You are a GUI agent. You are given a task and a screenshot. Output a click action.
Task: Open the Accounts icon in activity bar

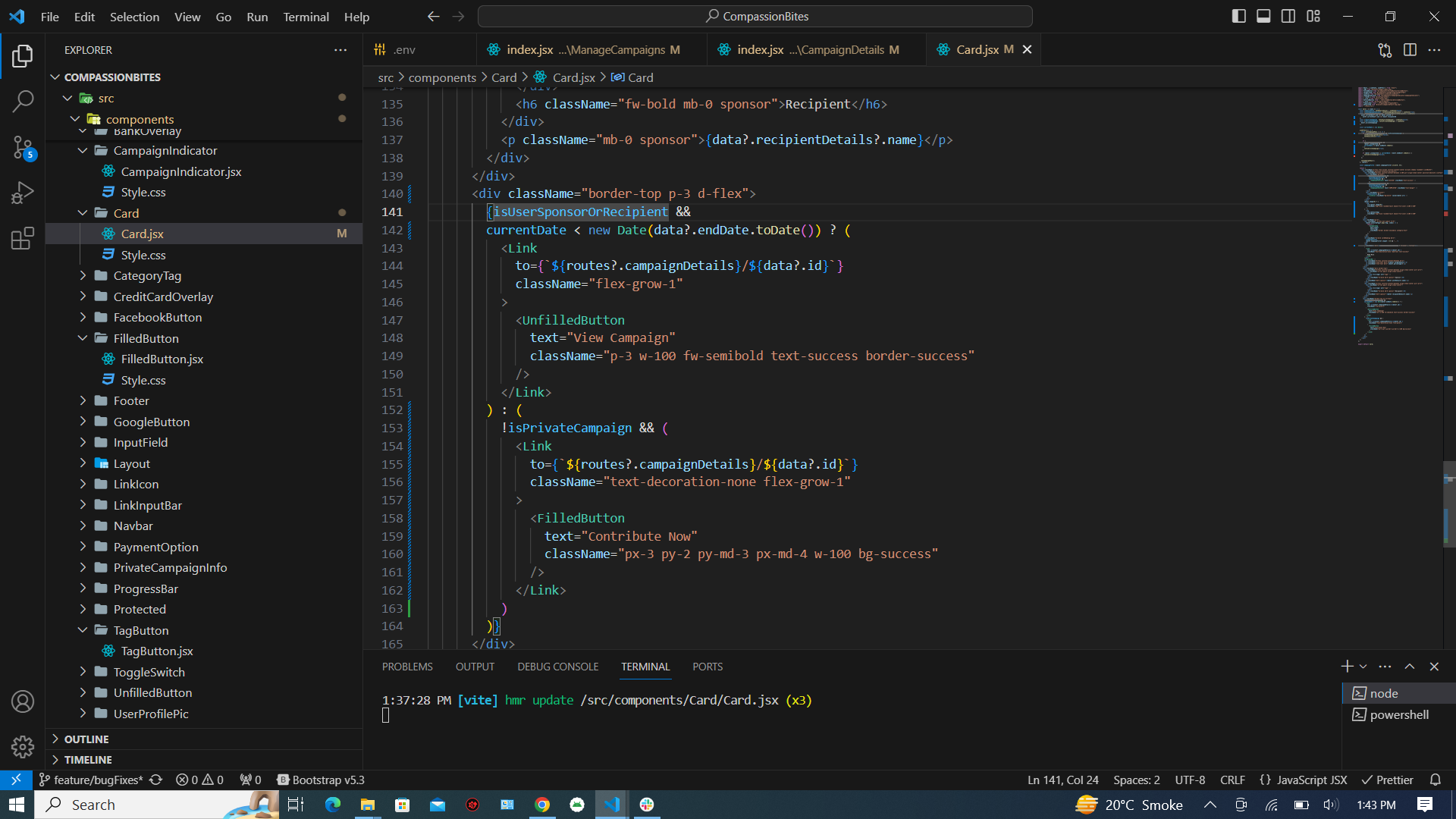coord(23,701)
